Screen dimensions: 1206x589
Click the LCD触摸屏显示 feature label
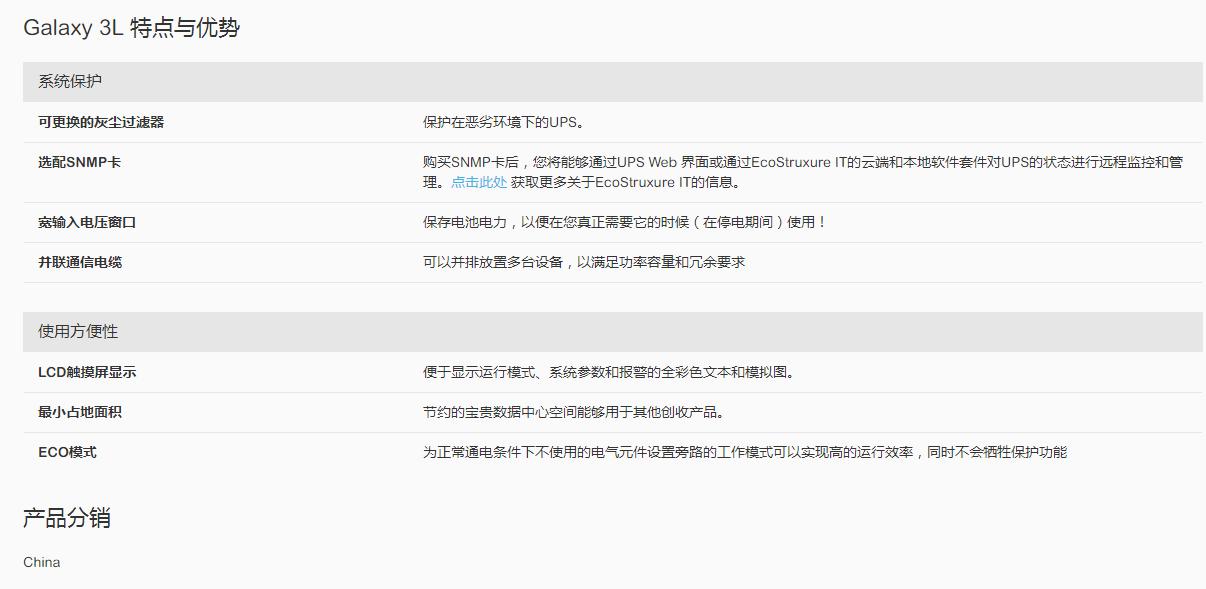coord(87,372)
